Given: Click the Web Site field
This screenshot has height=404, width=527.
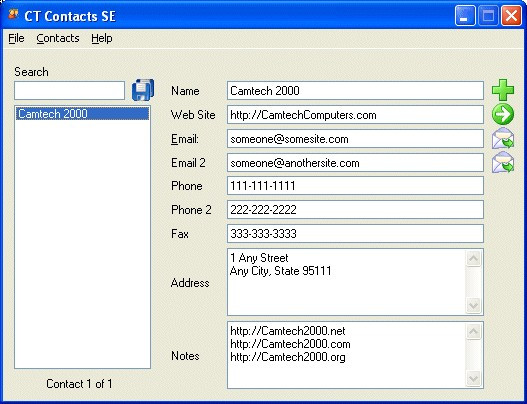Looking at the screenshot, I should pos(355,115).
